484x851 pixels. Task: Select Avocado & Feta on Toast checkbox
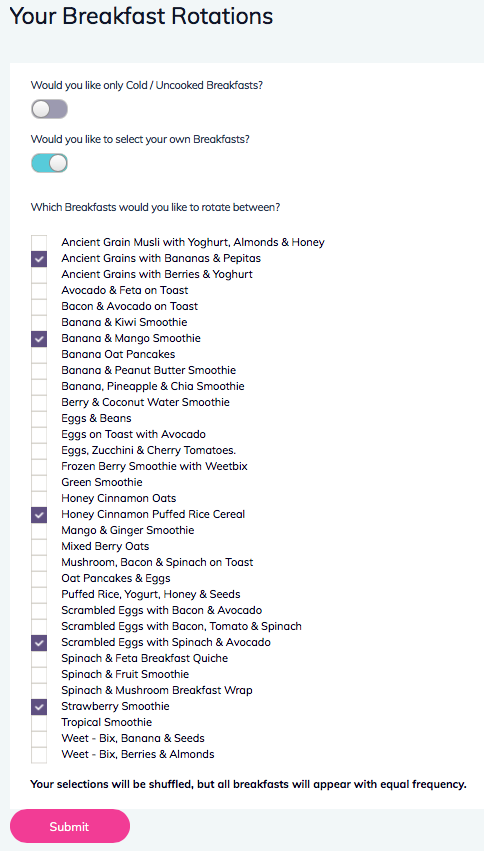39,291
